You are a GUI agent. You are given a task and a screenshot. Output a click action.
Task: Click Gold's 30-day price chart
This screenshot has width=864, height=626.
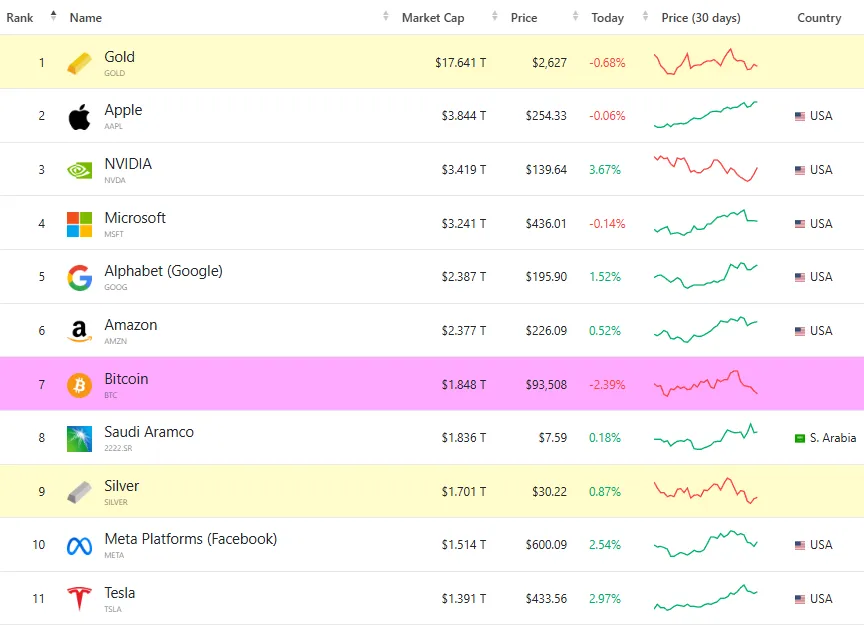tap(705, 62)
